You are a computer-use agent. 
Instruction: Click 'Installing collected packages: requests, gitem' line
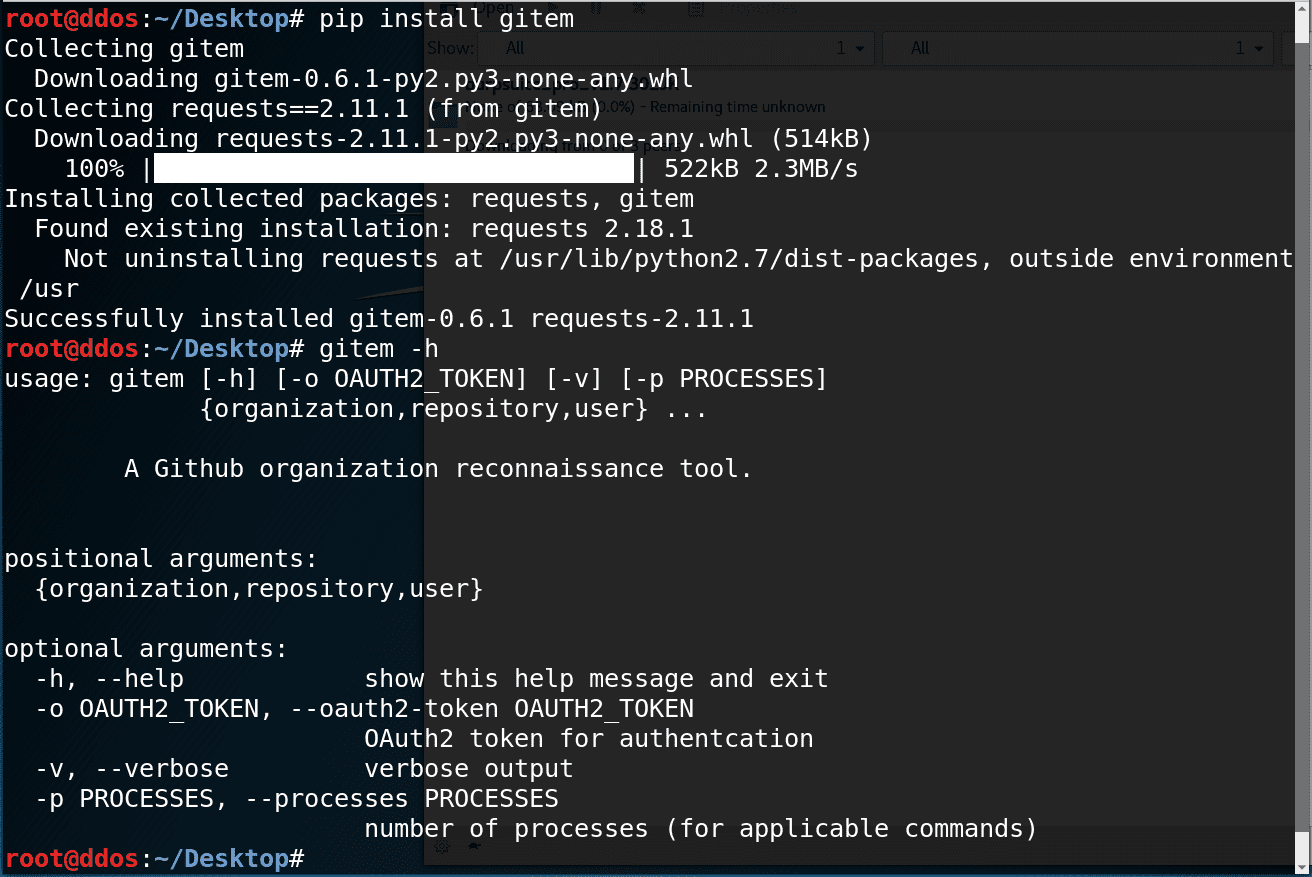349,199
